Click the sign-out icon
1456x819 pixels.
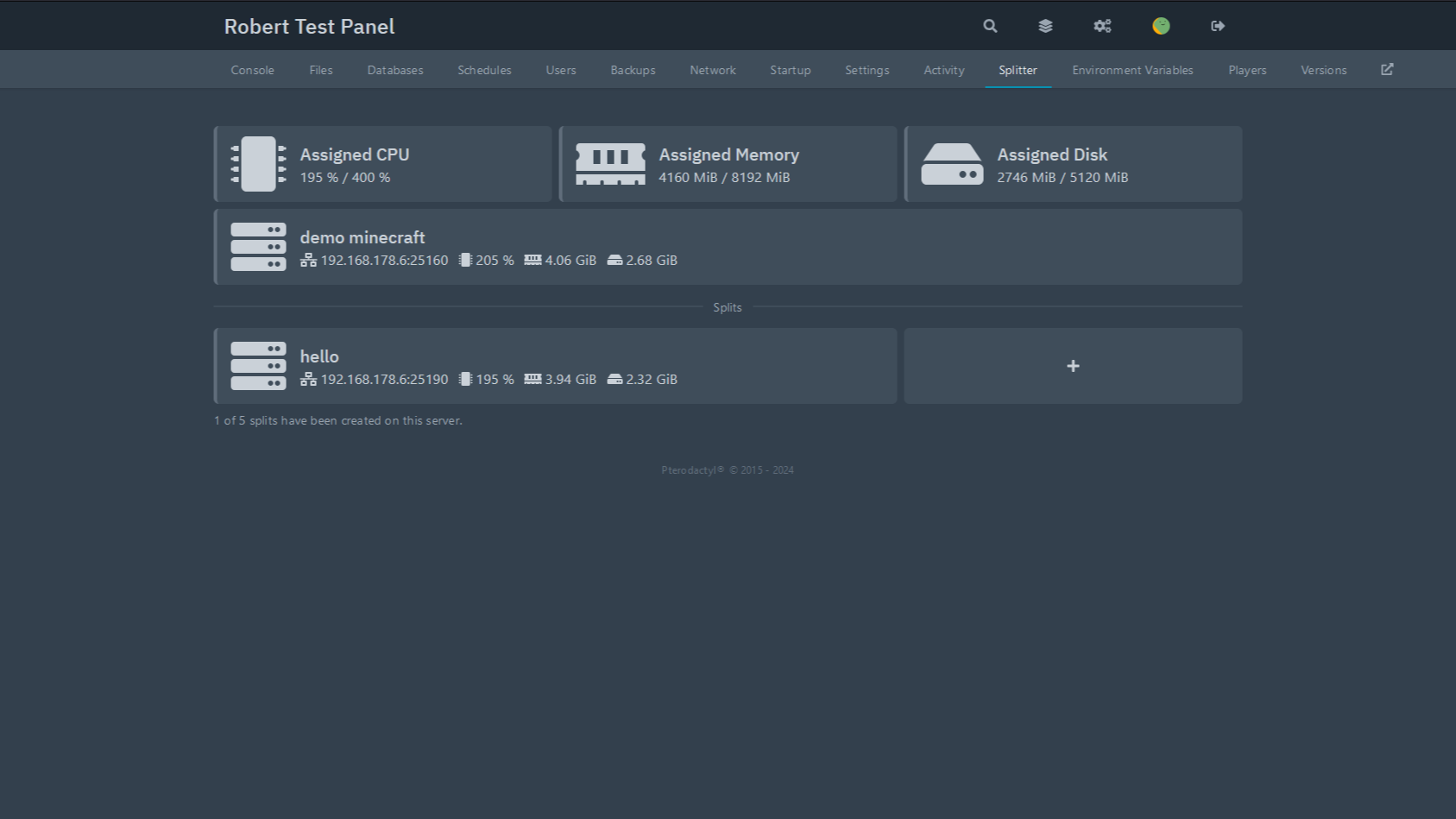[1218, 26]
